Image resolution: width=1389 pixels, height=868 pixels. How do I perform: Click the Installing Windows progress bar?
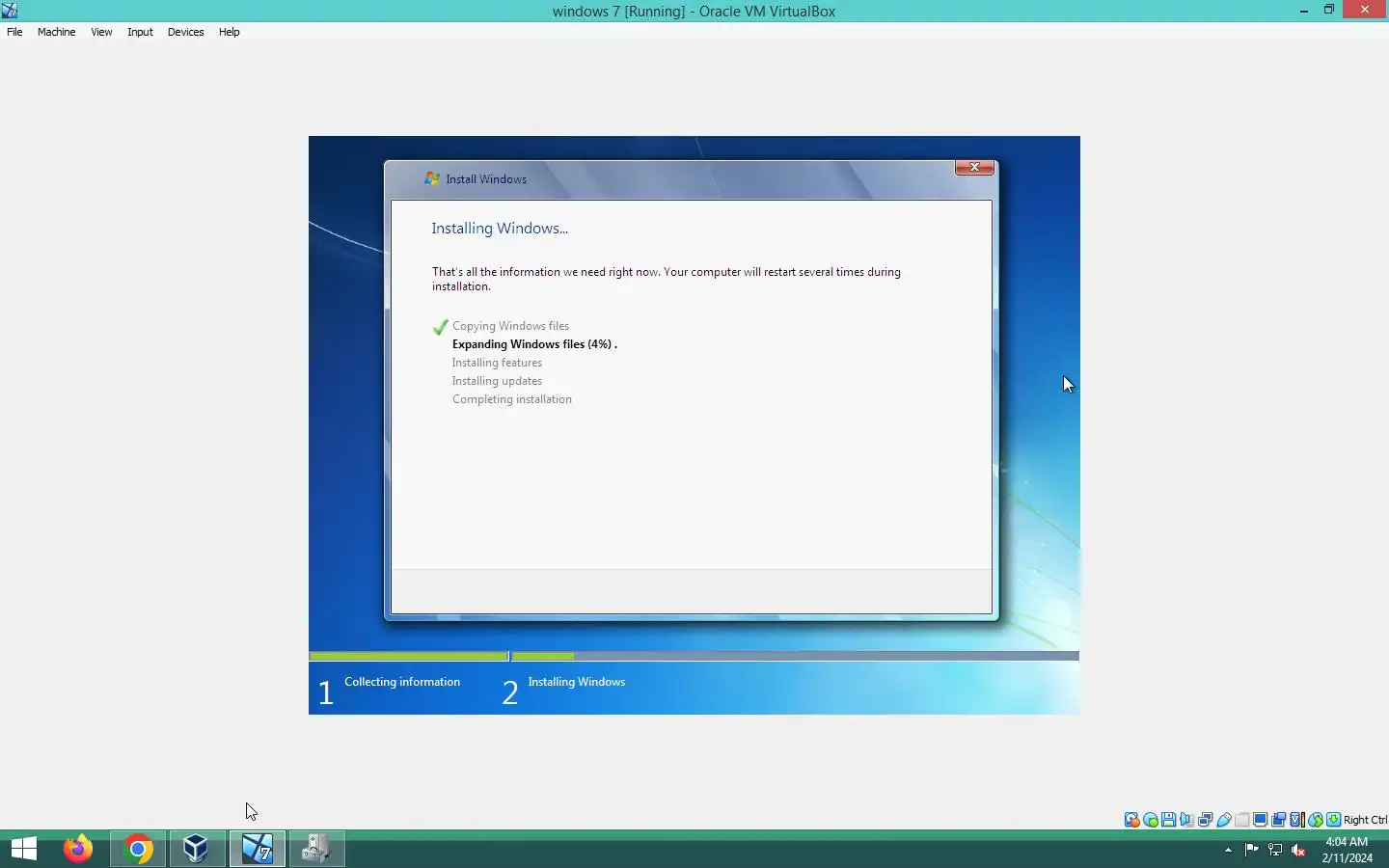795,656
